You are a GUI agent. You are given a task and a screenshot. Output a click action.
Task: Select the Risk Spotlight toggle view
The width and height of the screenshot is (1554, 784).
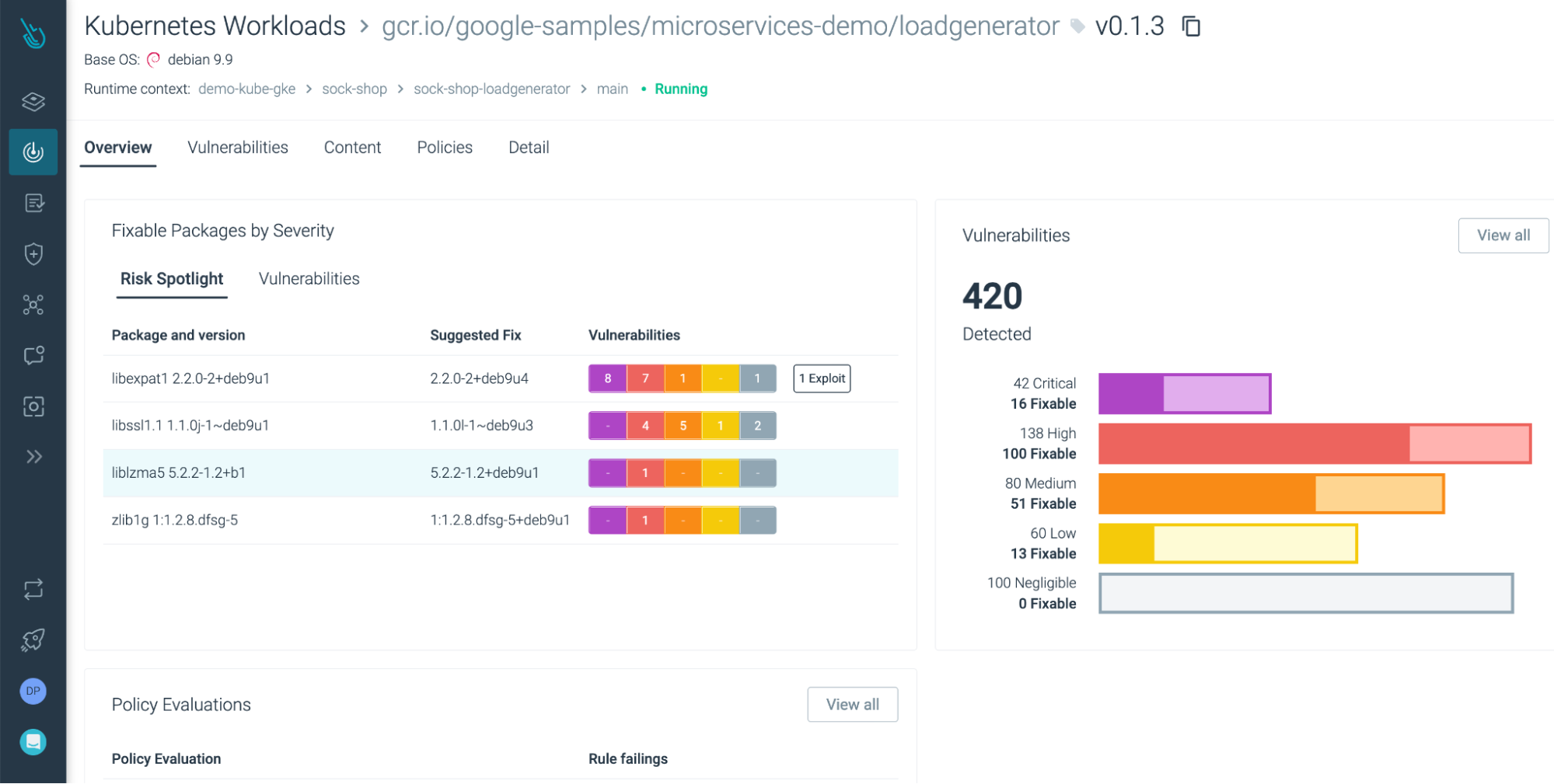pyautogui.click(x=171, y=279)
